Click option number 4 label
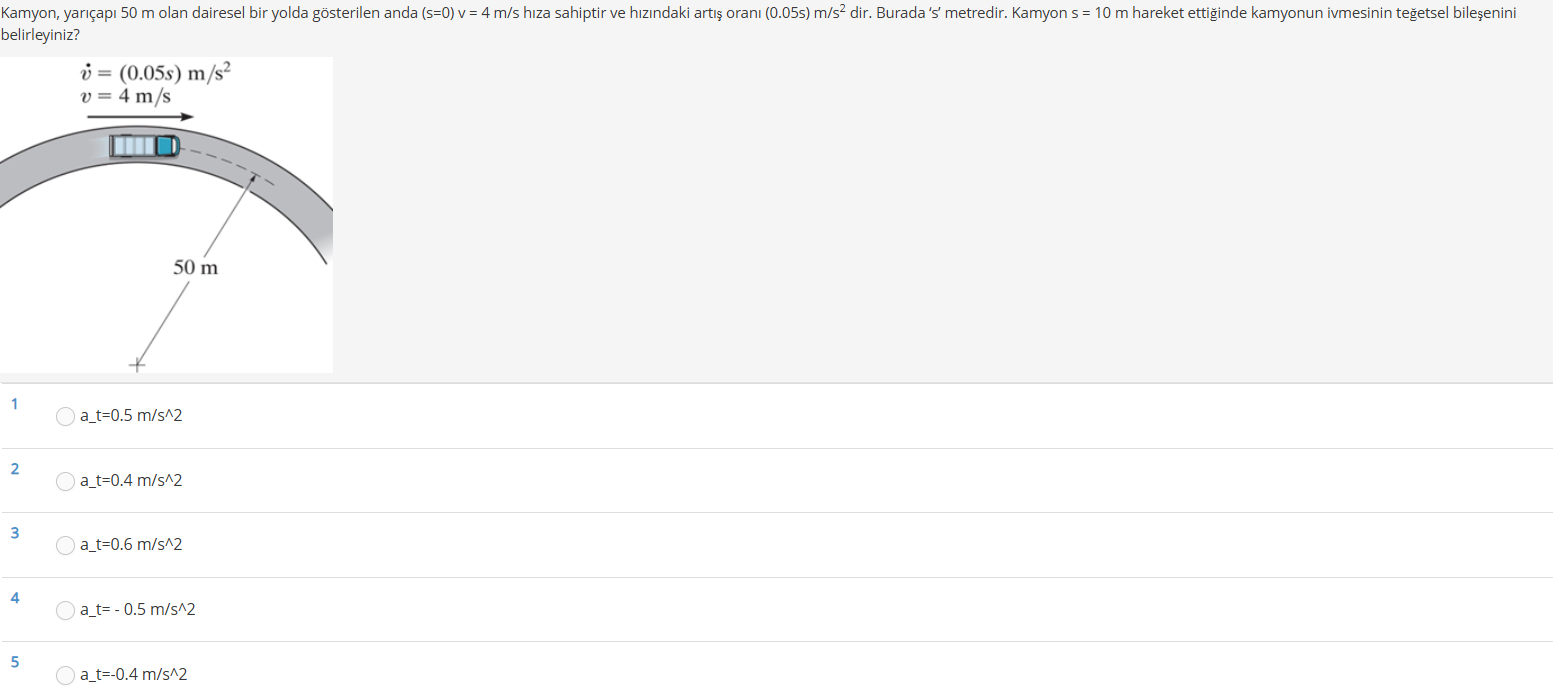The width and height of the screenshot is (1553, 697). pyautogui.click(x=15, y=597)
